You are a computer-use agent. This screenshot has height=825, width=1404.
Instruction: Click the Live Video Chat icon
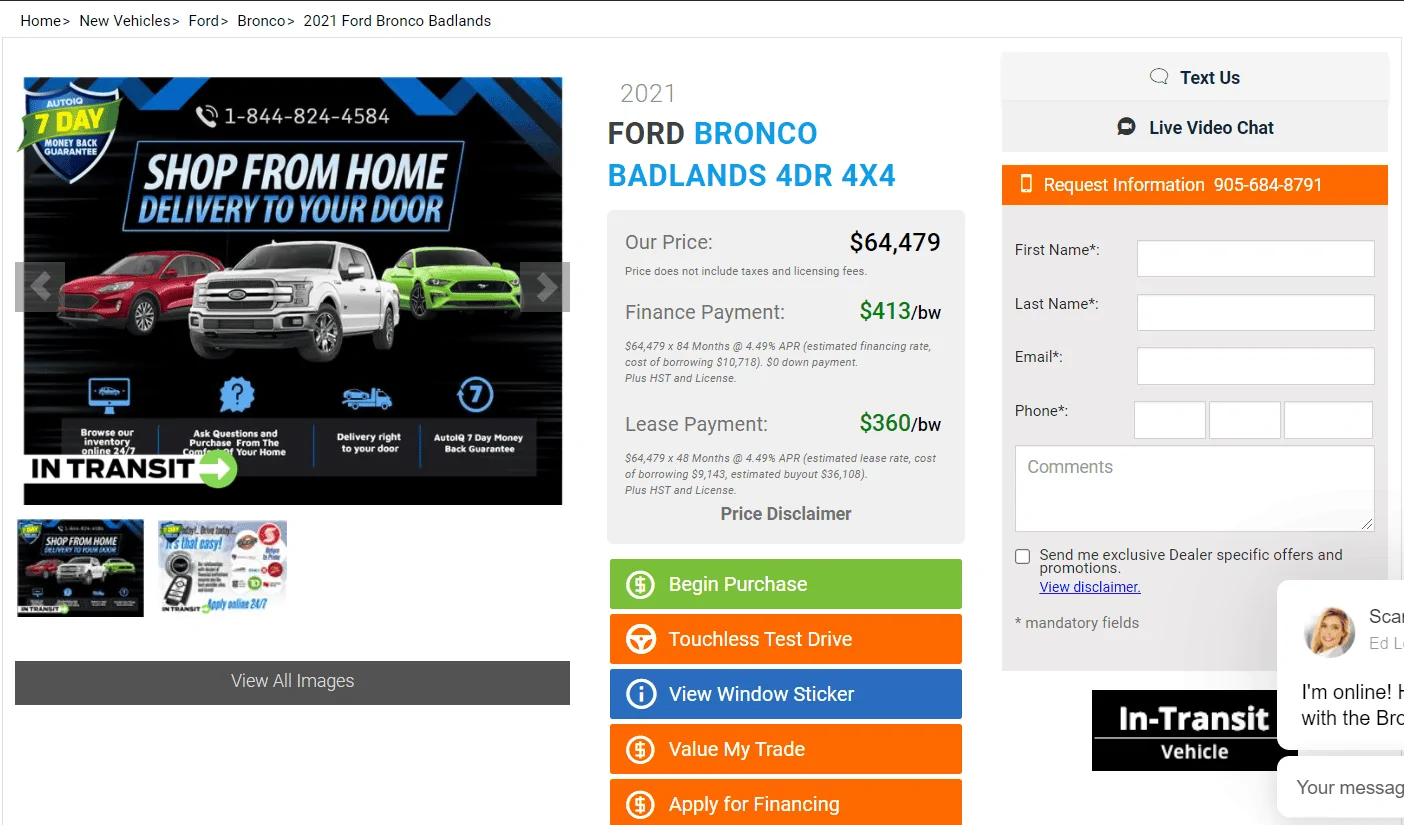click(x=1127, y=127)
